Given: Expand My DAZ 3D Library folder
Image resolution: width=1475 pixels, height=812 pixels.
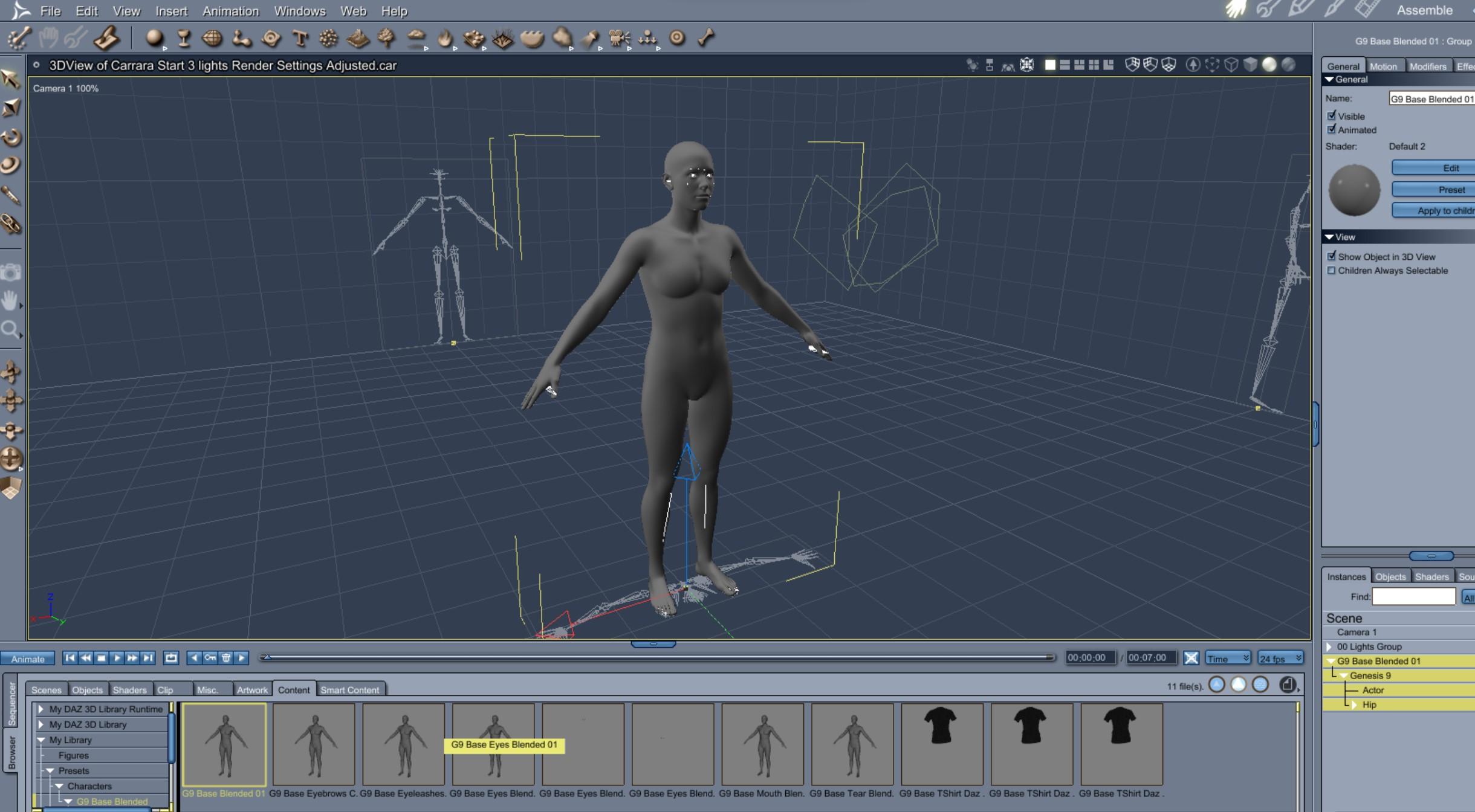Looking at the screenshot, I should tap(41, 724).
